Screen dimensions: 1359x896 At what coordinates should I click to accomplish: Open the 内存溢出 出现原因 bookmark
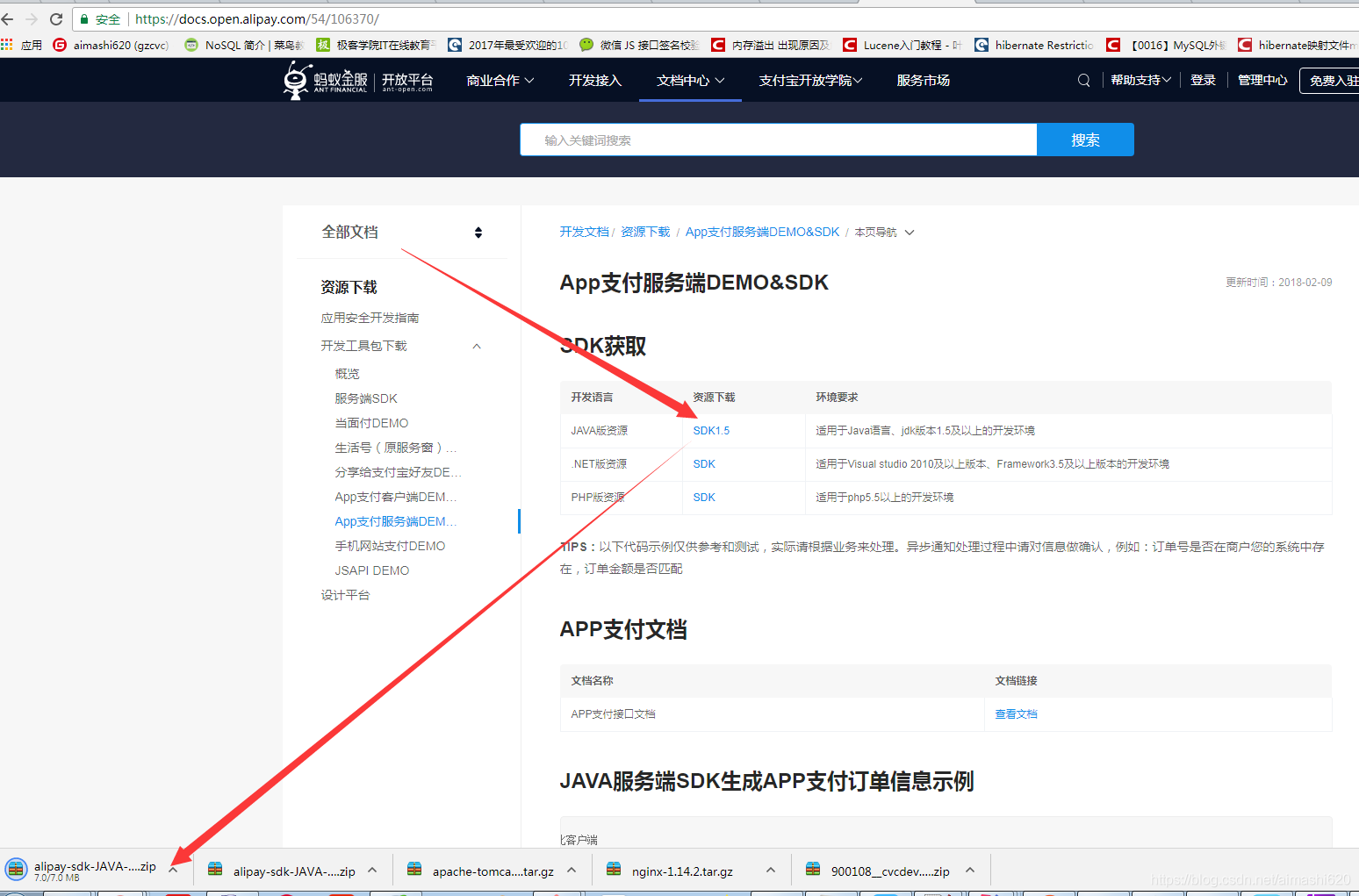pyautogui.click(x=771, y=45)
